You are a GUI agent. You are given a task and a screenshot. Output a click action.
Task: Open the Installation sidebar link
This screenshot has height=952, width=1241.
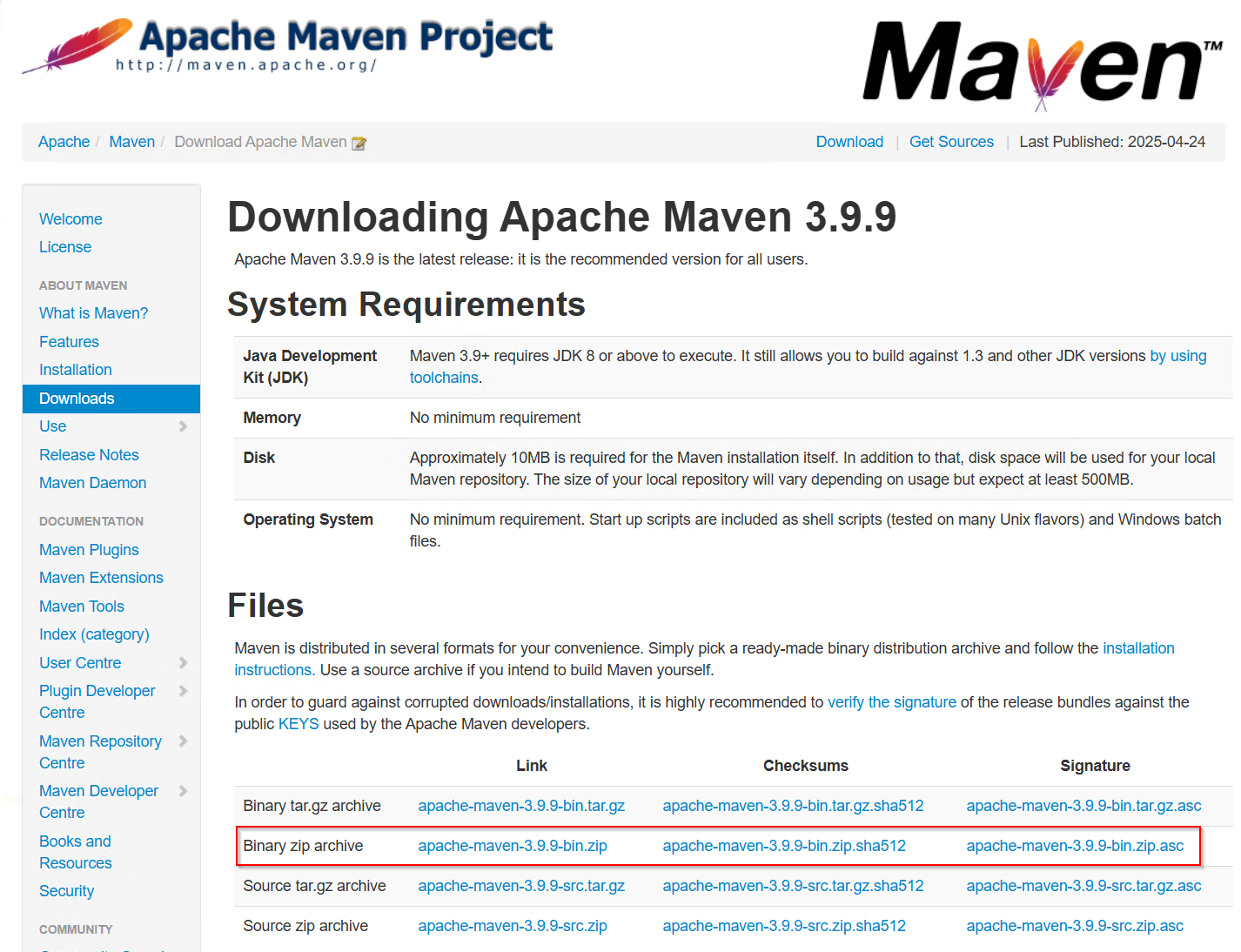tap(76, 370)
